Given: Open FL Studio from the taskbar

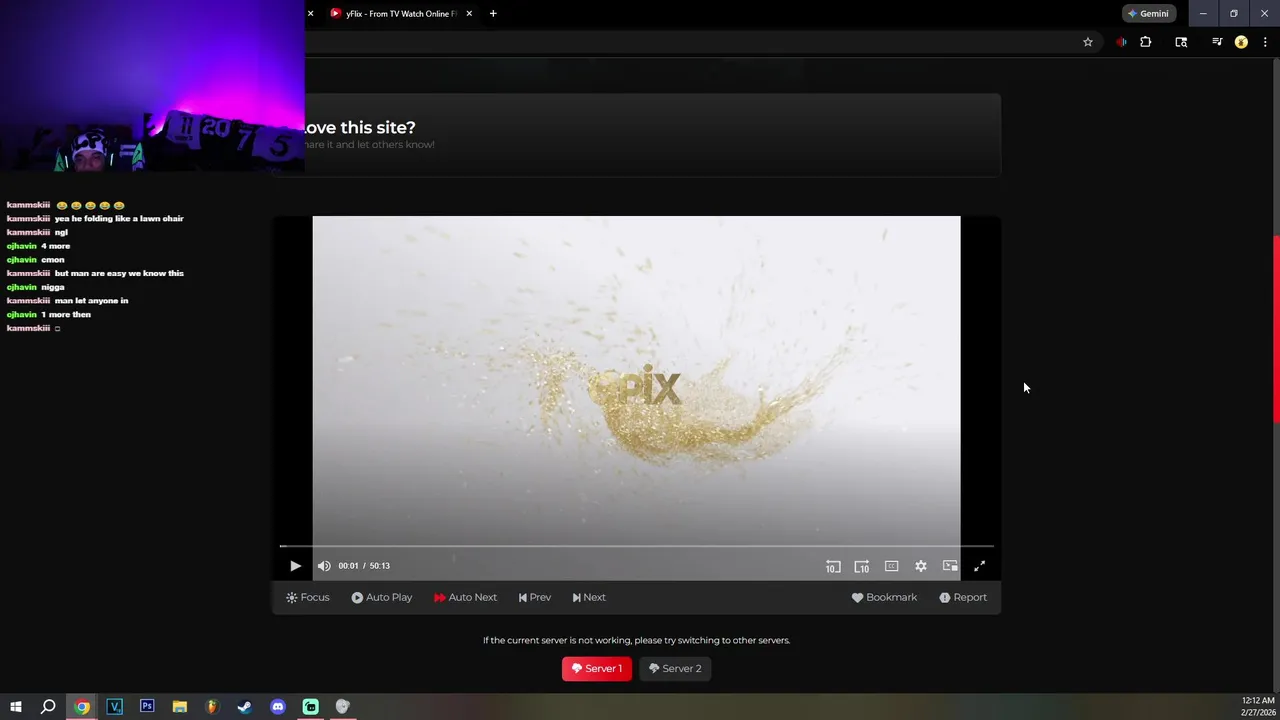Looking at the screenshot, I should tap(212, 707).
